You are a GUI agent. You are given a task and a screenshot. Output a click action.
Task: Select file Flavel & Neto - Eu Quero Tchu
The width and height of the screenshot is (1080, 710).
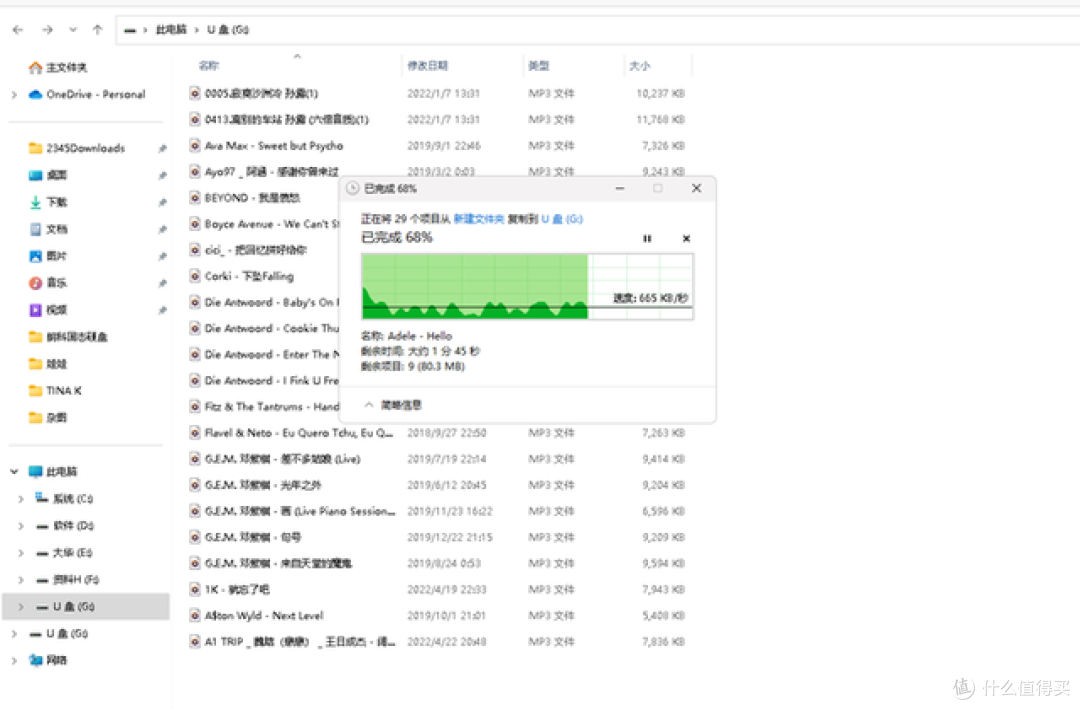point(299,433)
